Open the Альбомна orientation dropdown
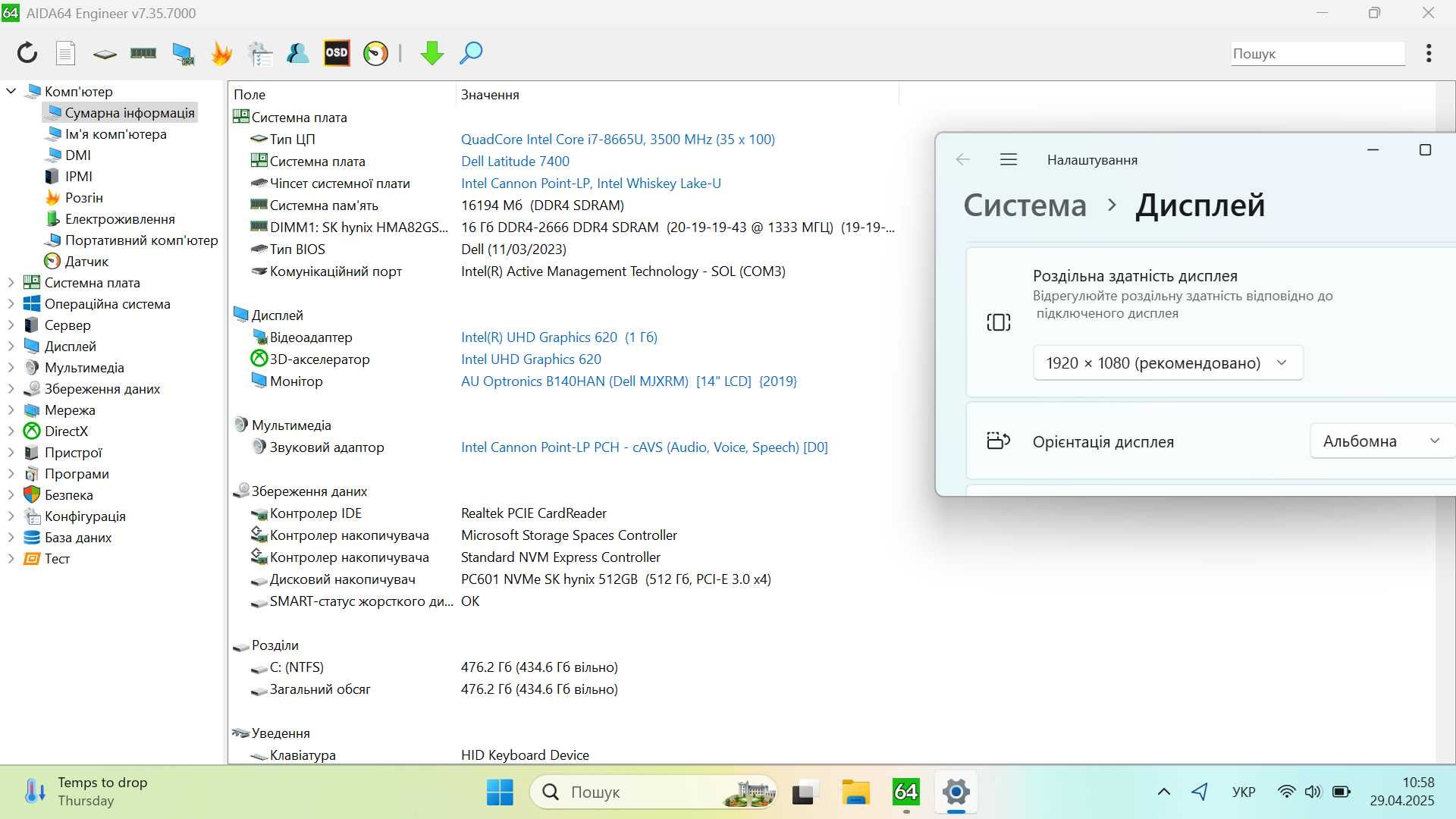Screen dimensions: 1456x819 pyautogui.click(x=1382, y=441)
